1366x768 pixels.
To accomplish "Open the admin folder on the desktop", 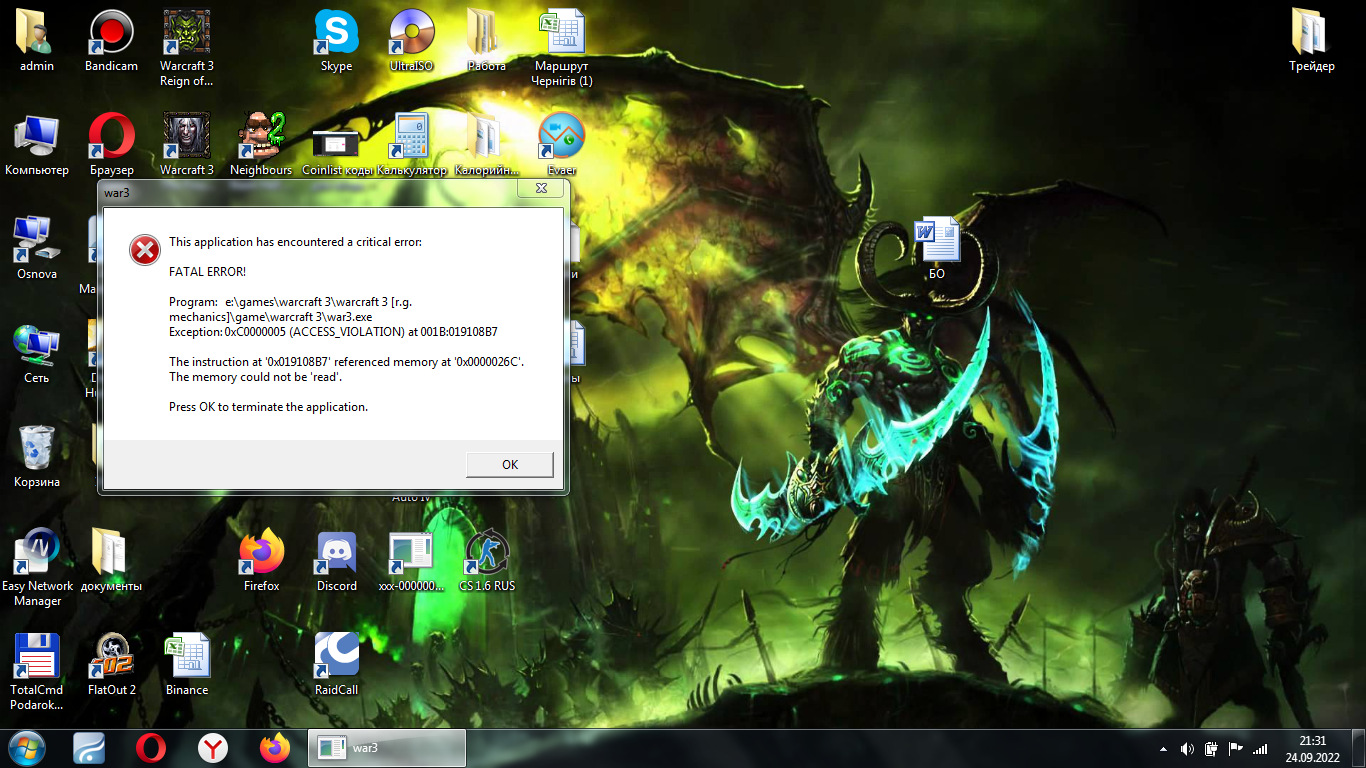I will (37, 41).
